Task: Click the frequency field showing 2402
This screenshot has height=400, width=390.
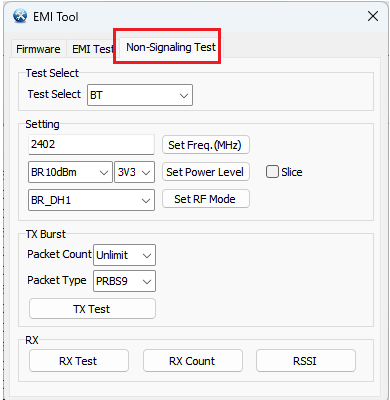Action: click(91, 144)
